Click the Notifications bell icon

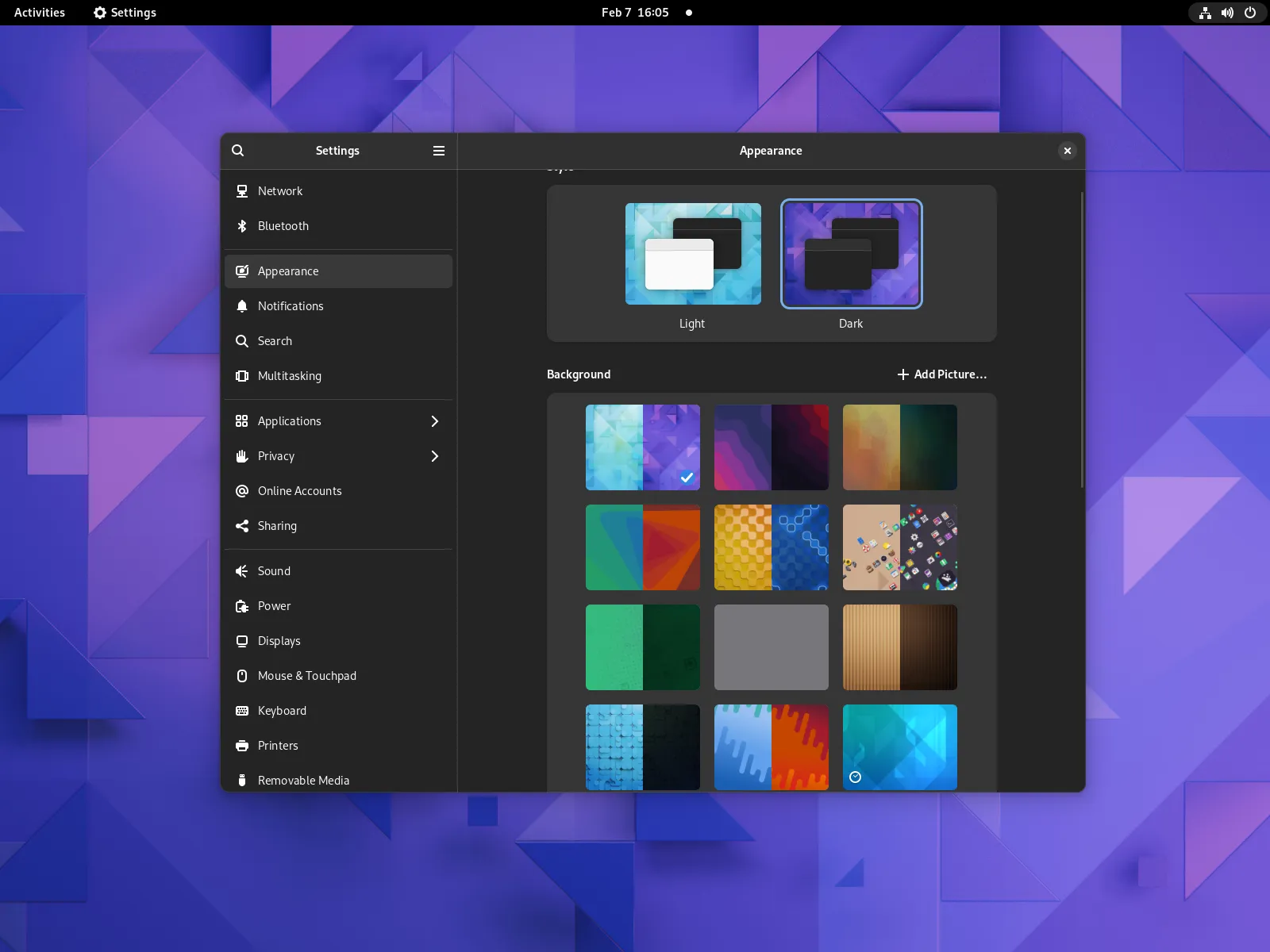pos(242,306)
